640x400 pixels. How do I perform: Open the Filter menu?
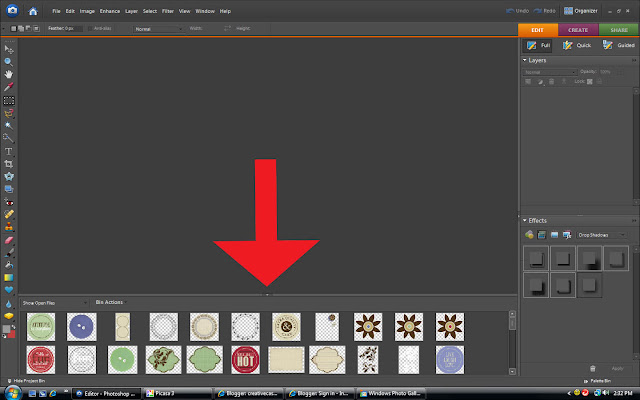coord(168,11)
